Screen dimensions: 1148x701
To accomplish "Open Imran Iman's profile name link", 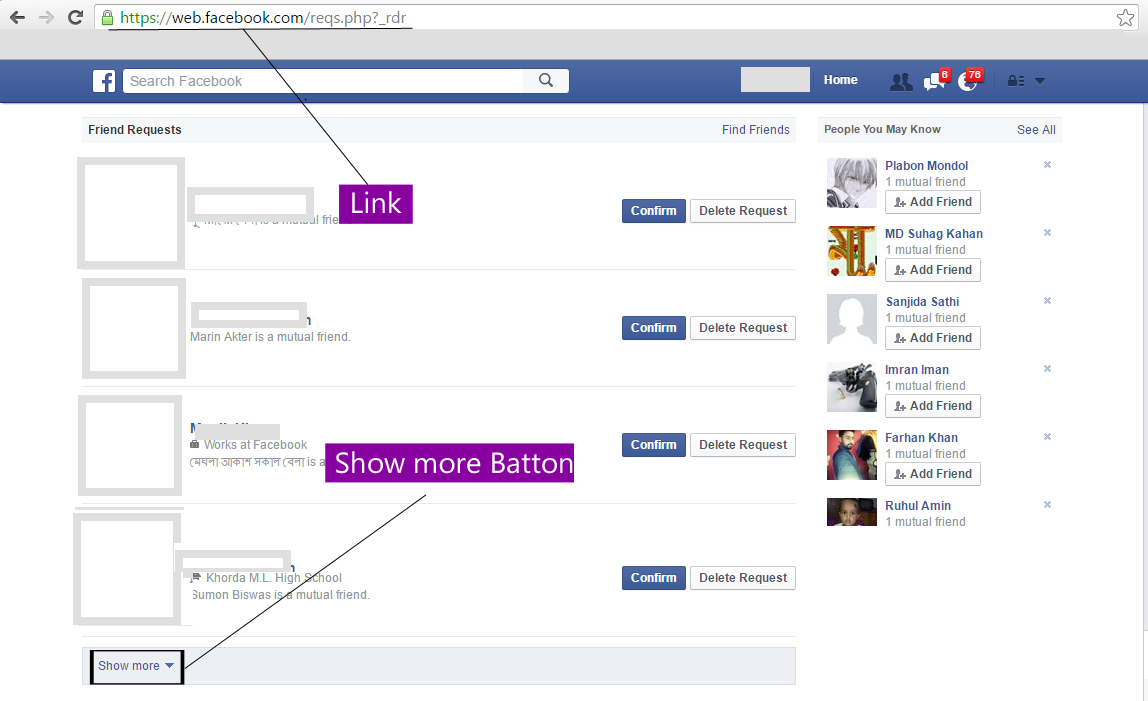I will point(917,370).
